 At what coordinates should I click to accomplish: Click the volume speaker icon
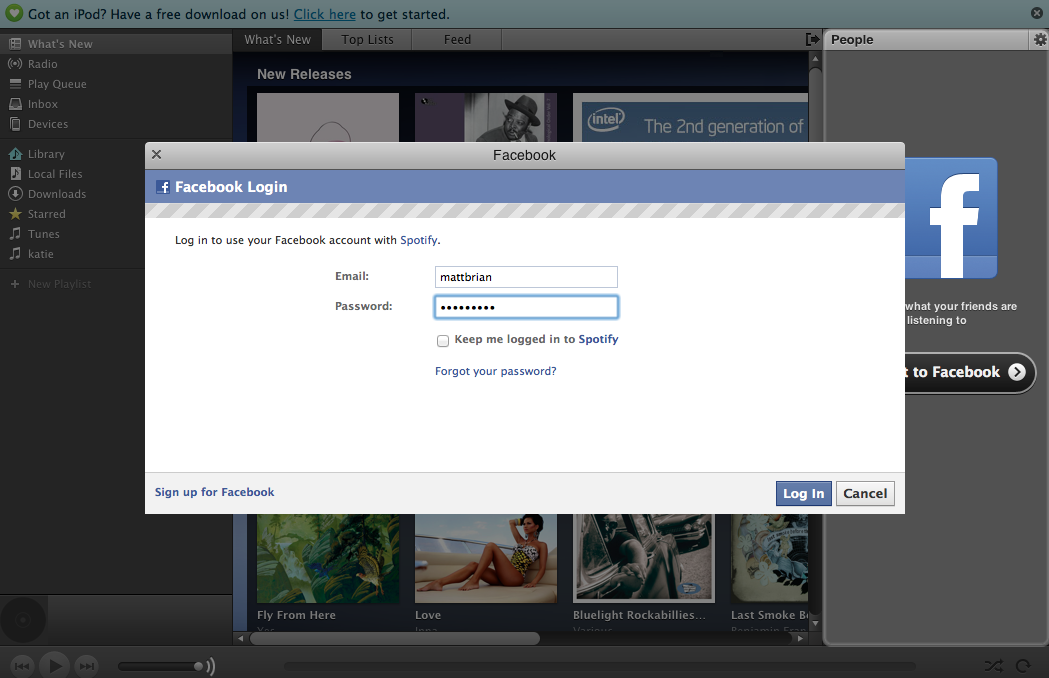(x=211, y=666)
